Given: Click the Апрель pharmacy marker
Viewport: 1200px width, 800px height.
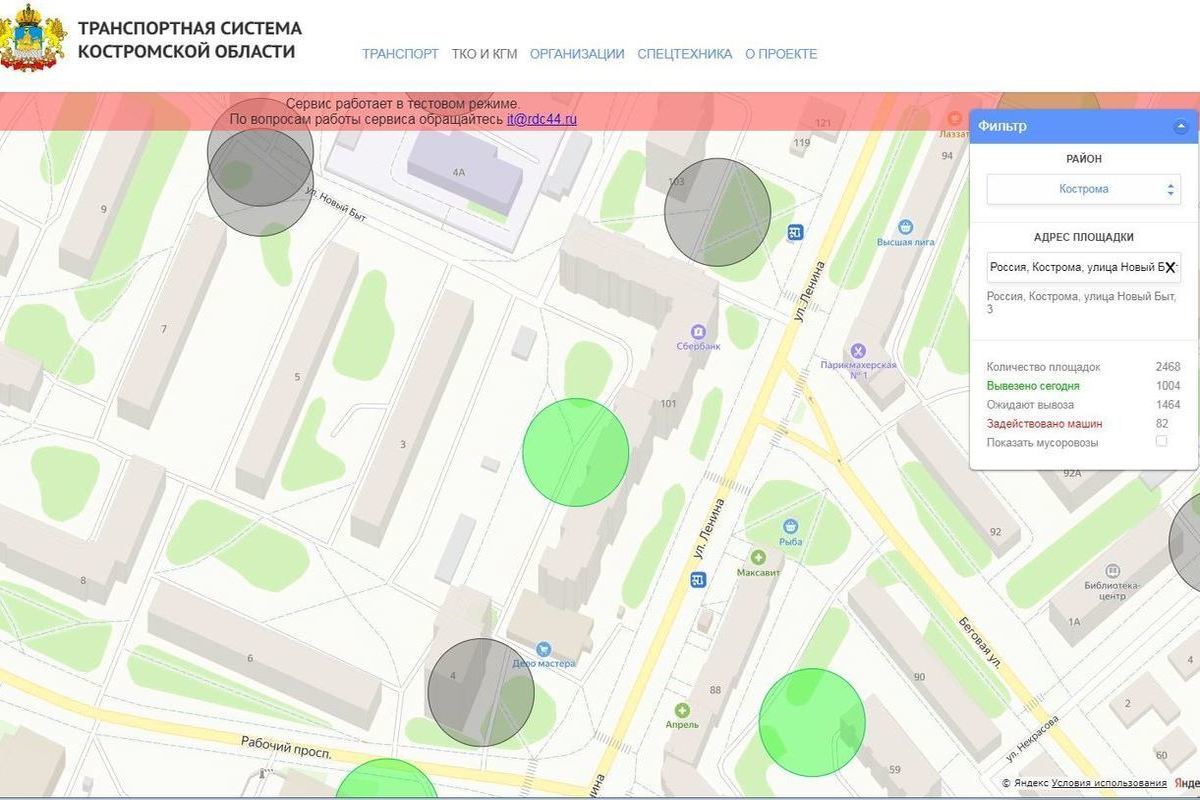Looking at the screenshot, I should (682, 709).
